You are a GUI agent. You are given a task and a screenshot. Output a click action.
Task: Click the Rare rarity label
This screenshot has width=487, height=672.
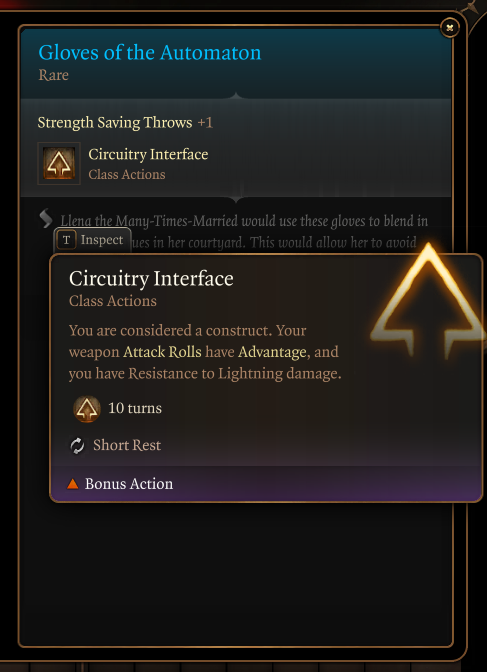pyautogui.click(x=54, y=75)
